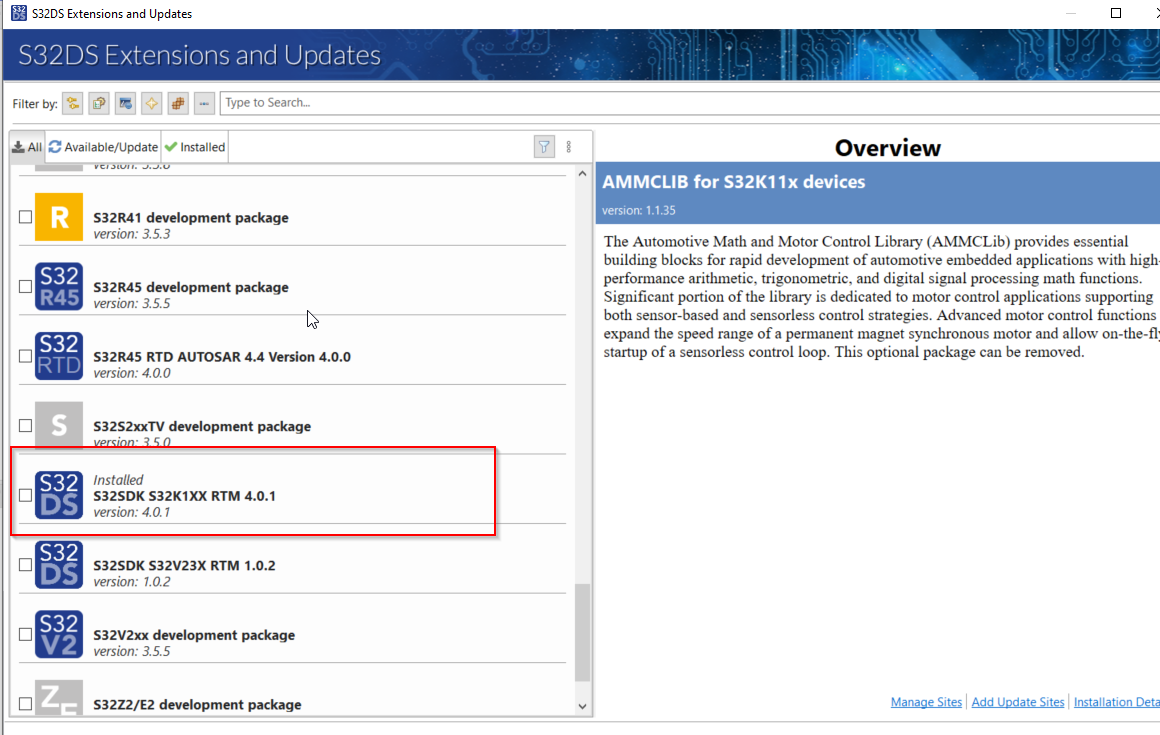This screenshot has height=735, width=1160.
Task: Click the package list scroll down arrow
Action: point(582,706)
